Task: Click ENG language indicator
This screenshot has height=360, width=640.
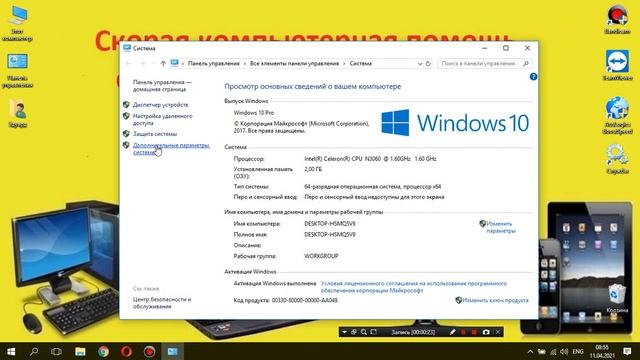Action: pos(578,351)
